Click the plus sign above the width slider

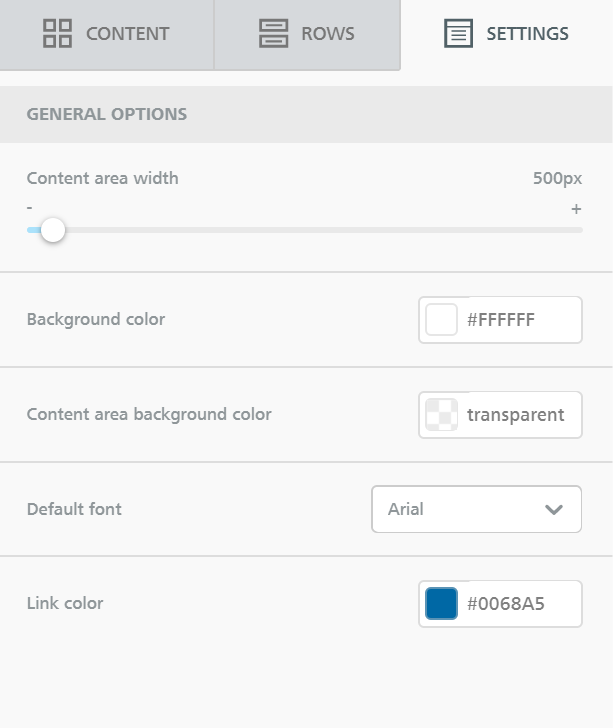coord(576,209)
